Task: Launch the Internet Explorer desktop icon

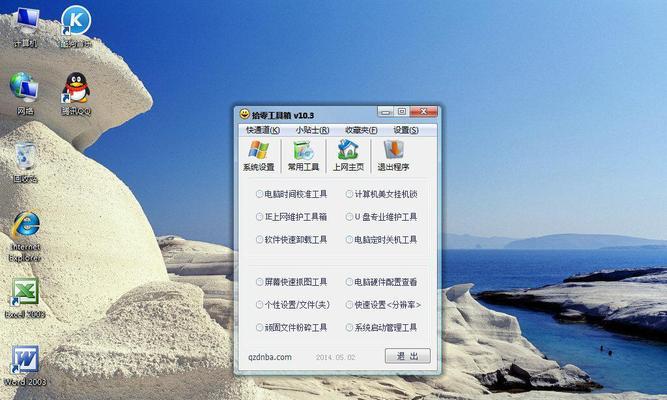Action: pyautogui.click(x=25, y=237)
